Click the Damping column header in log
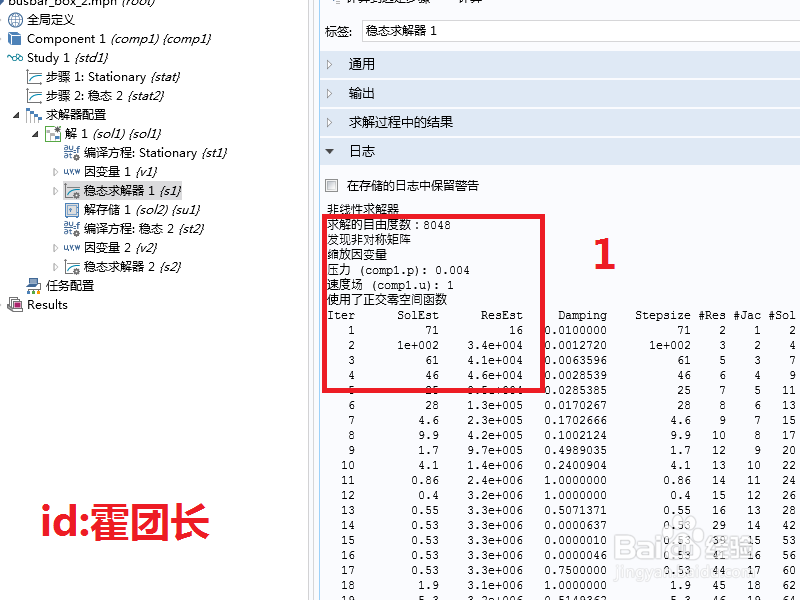800x600 pixels. pos(582,315)
